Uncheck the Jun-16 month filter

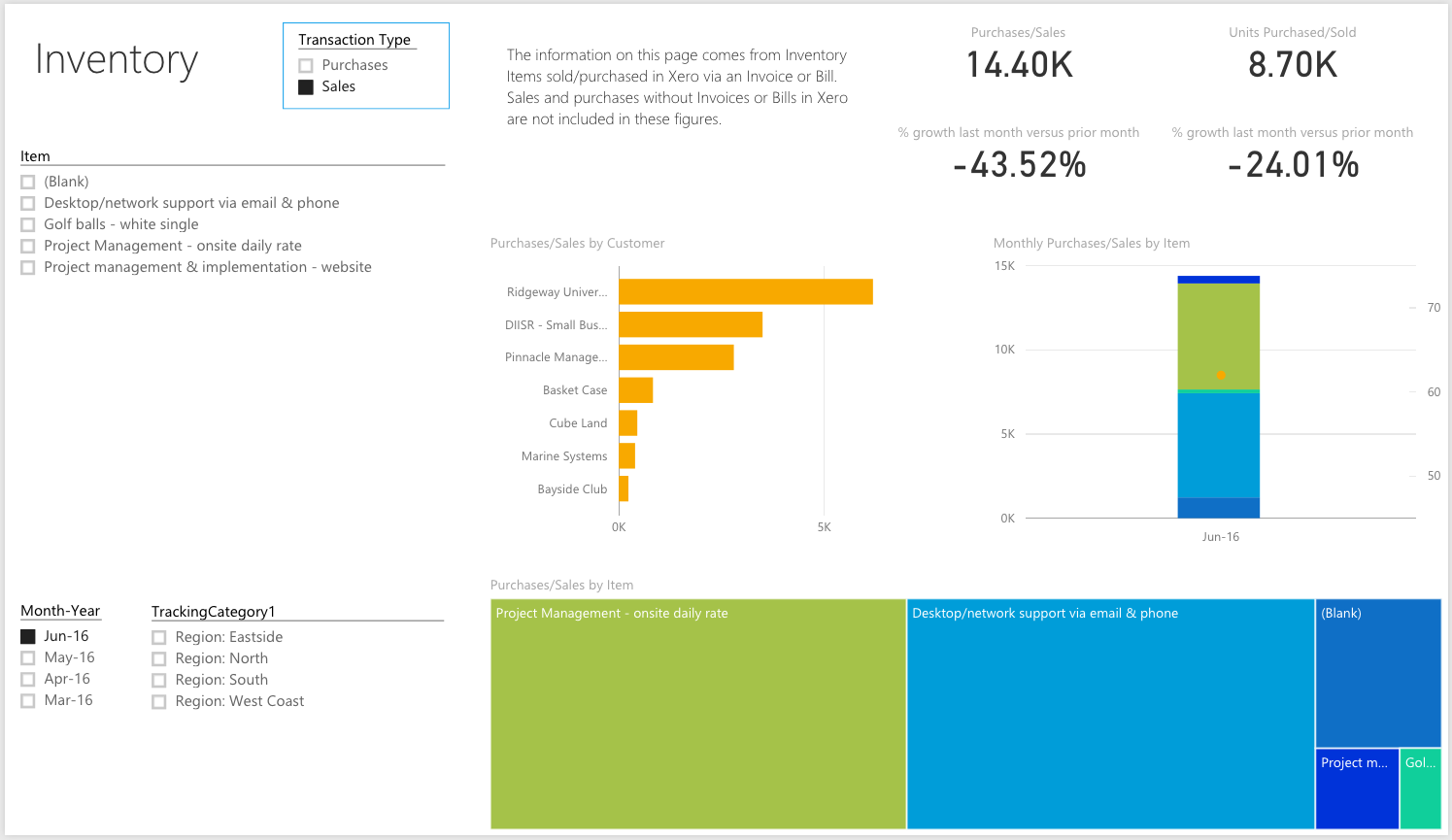[x=28, y=636]
